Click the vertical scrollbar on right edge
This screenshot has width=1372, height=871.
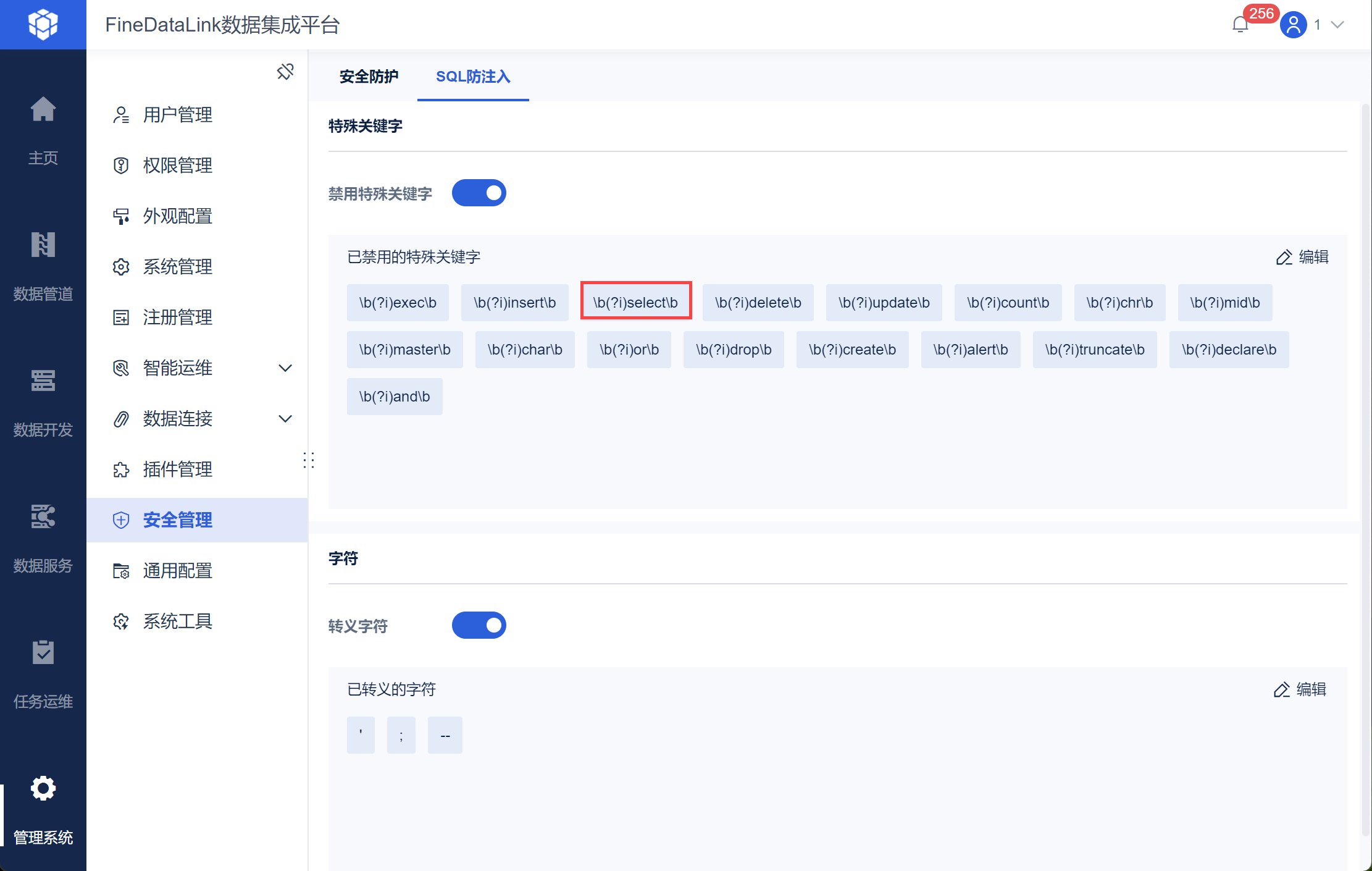point(1365,469)
